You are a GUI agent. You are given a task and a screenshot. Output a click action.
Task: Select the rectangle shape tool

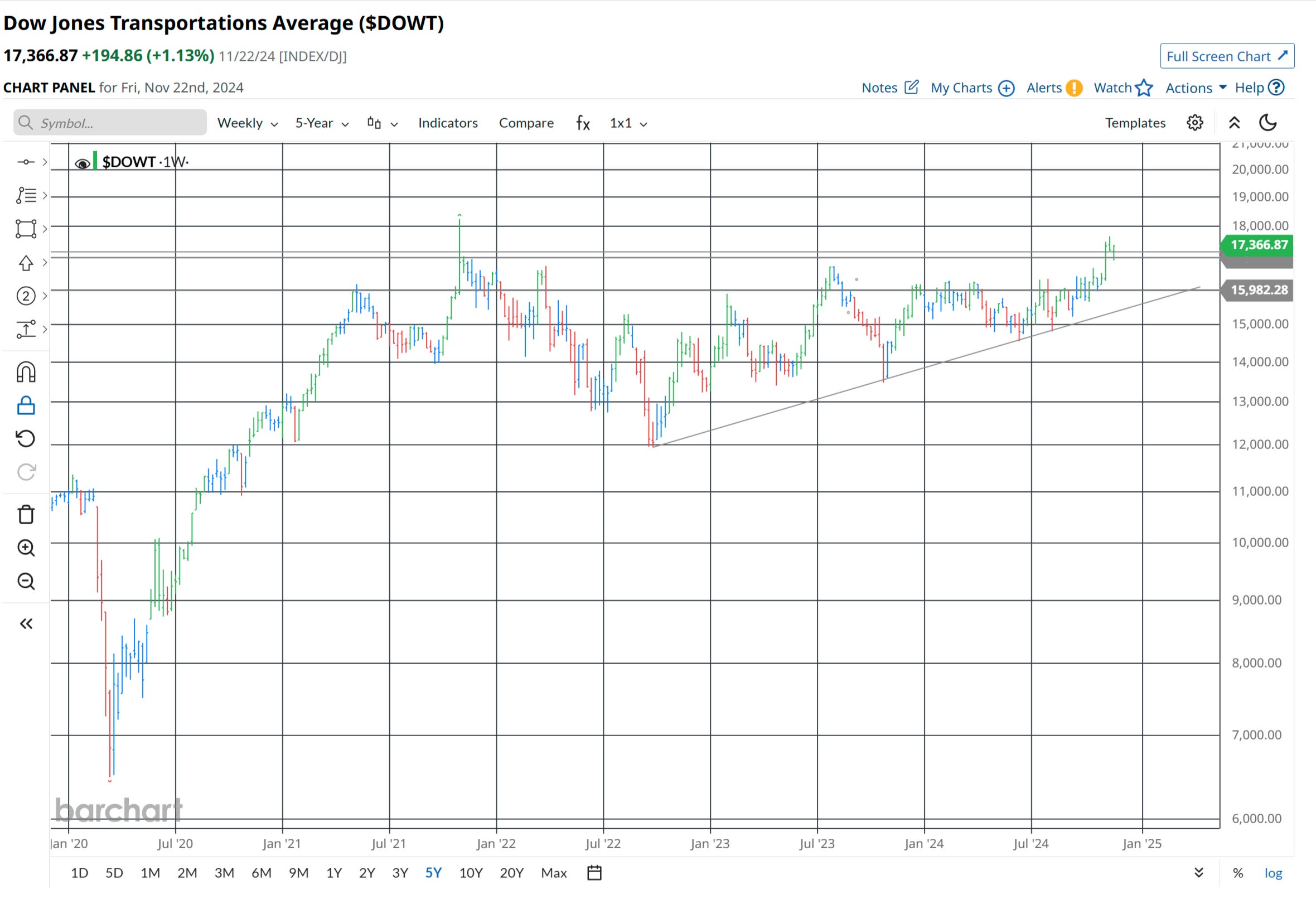26,229
